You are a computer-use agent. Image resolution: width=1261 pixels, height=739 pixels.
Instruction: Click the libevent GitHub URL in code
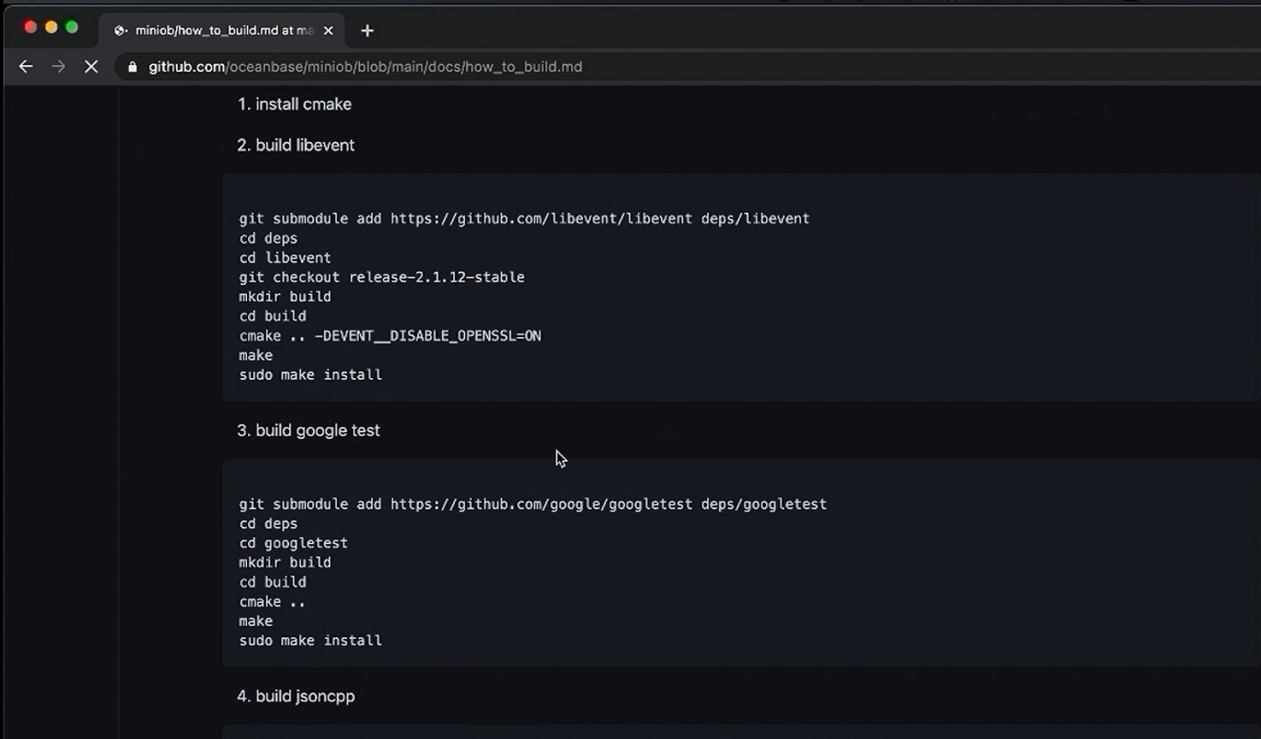click(541, 218)
